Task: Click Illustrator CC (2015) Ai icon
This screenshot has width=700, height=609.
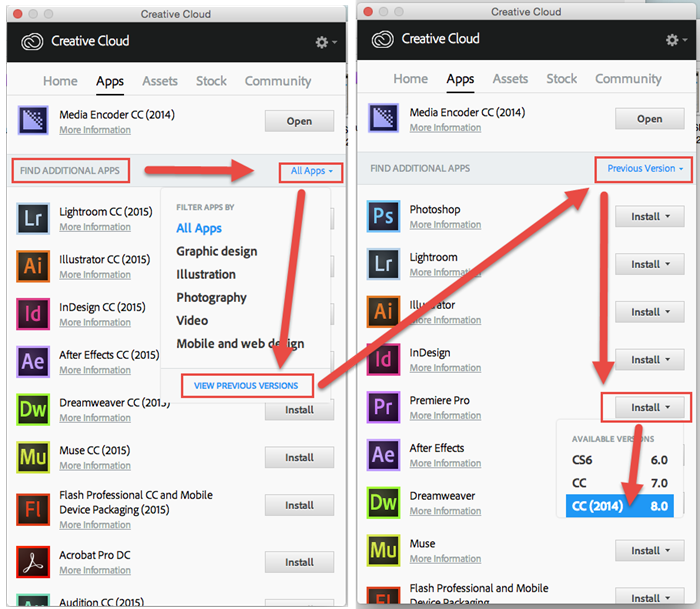Action: click(x=33, y=266)
